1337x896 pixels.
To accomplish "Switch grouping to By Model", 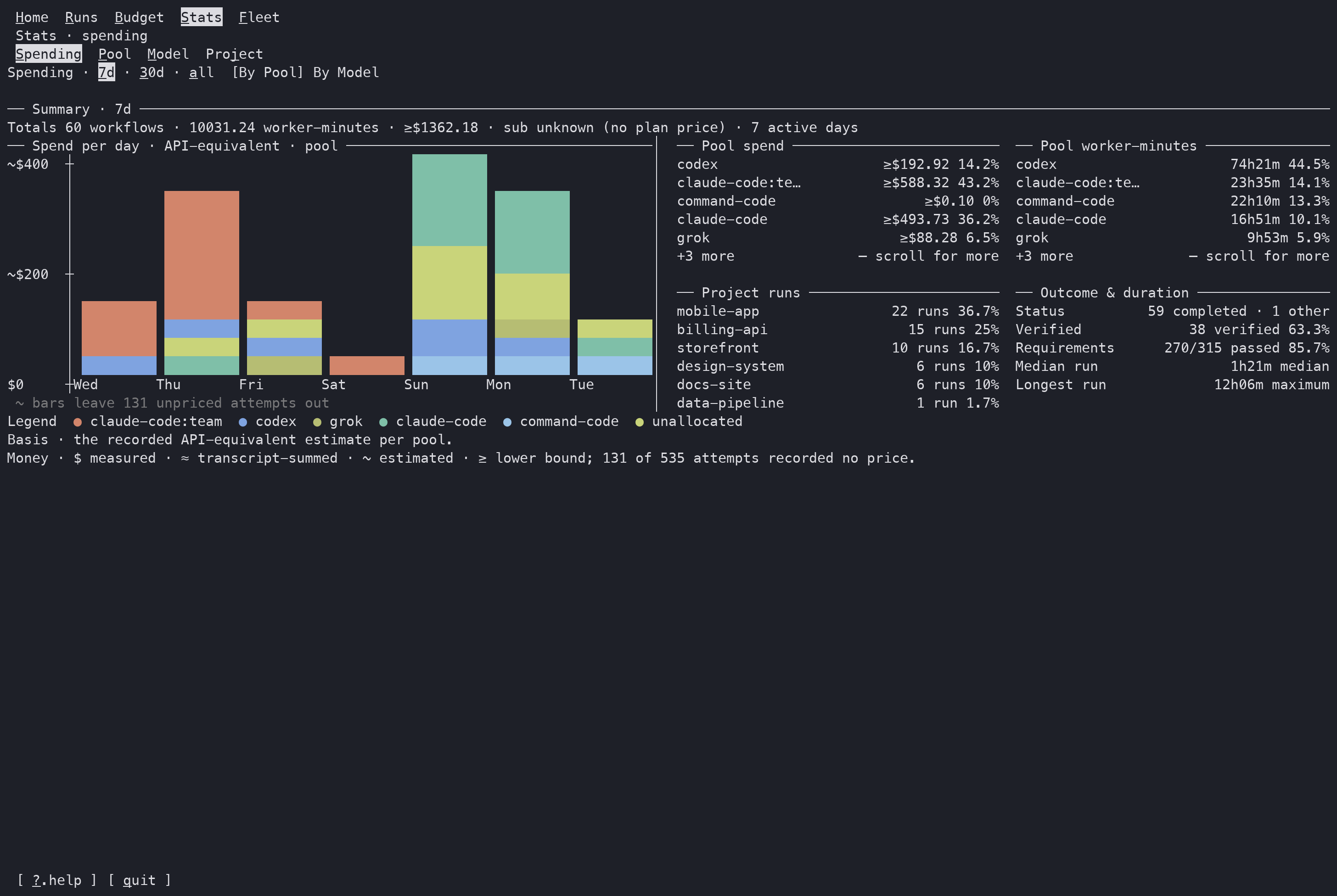I will pyautogui.click(x=346, y=73).
